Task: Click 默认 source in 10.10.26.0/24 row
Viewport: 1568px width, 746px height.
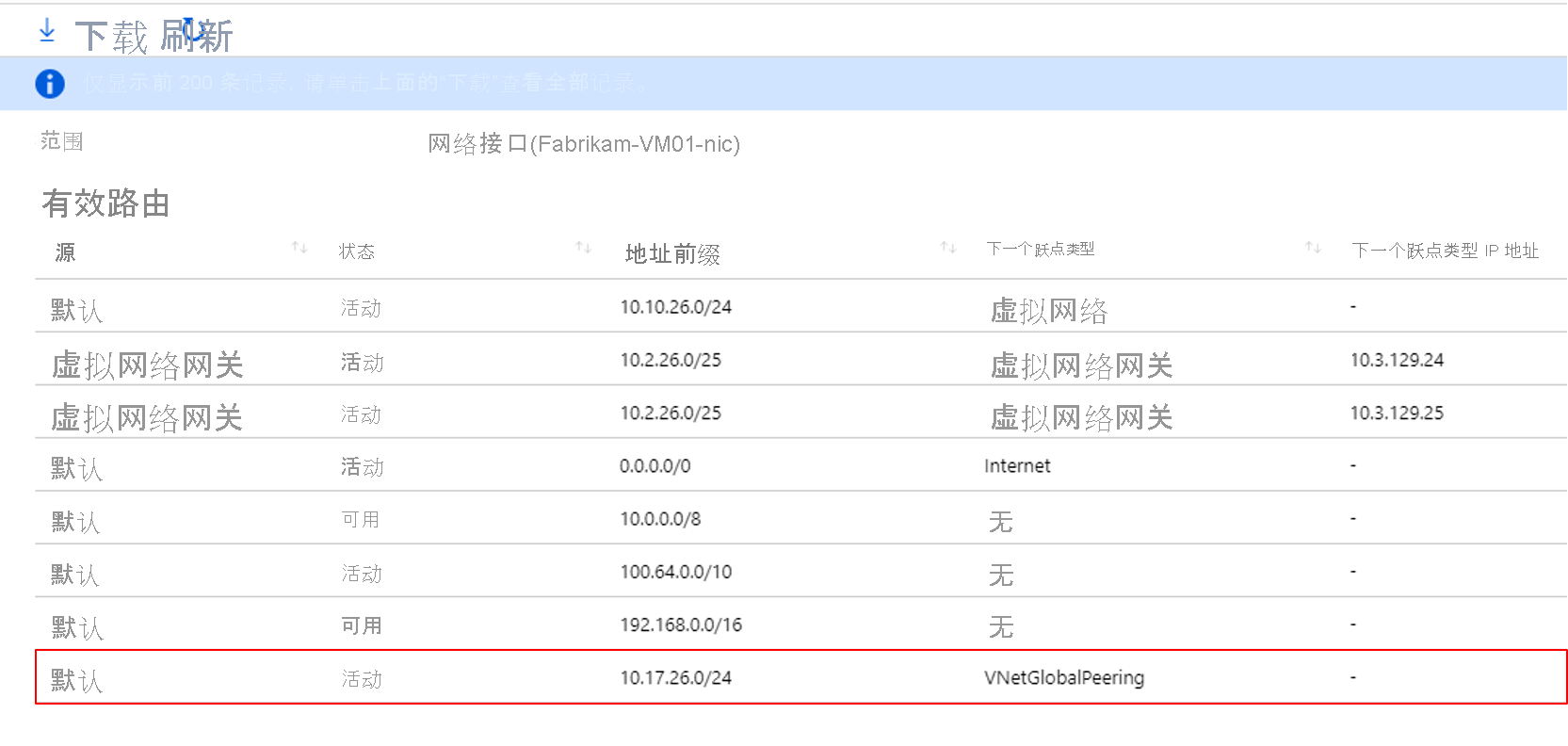Action: 76,310
